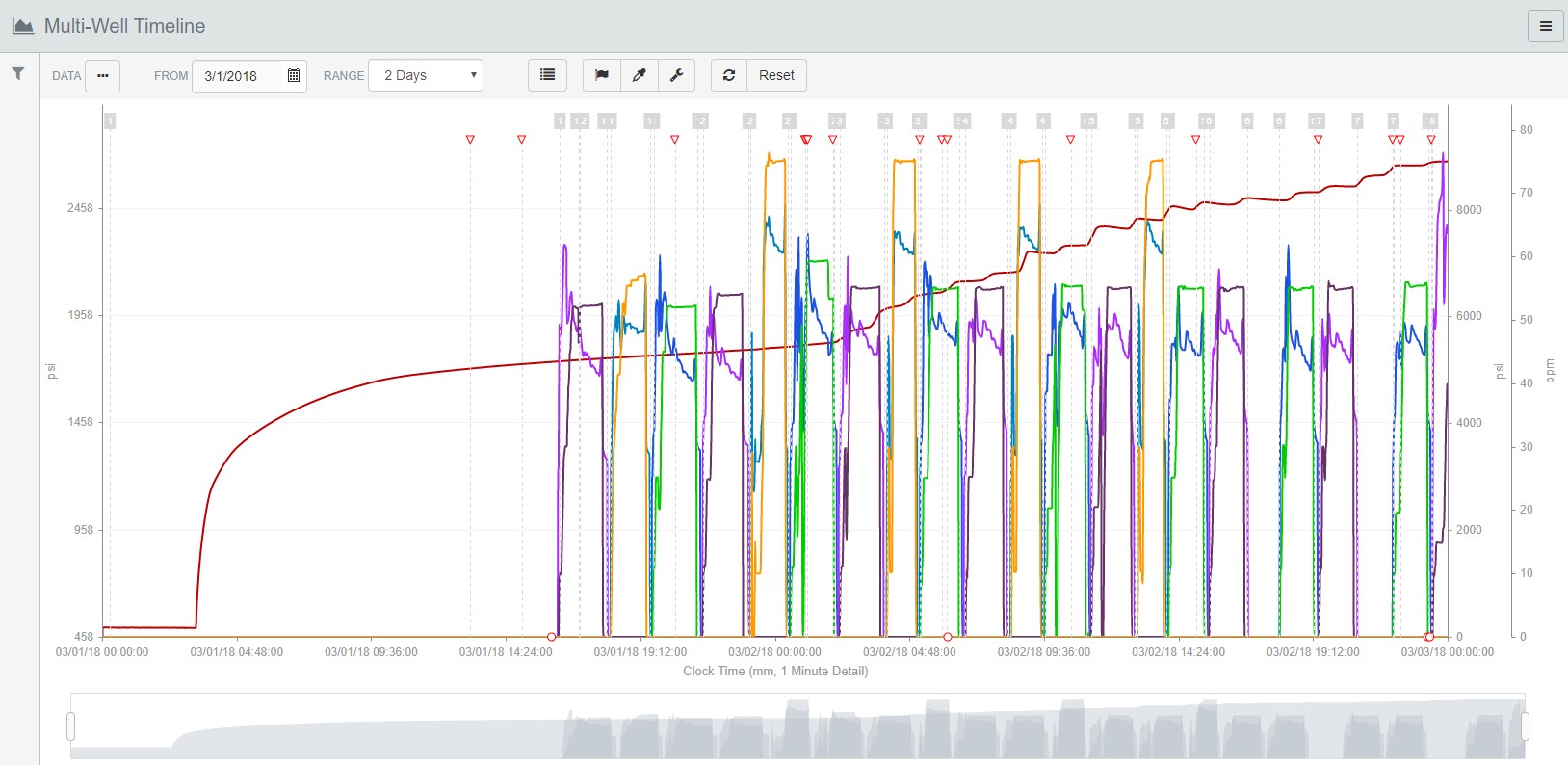The height and width of the screenshot is (765, 1568).
Task: Click the last gray stage 8 marker
Action: [1430, 120]
